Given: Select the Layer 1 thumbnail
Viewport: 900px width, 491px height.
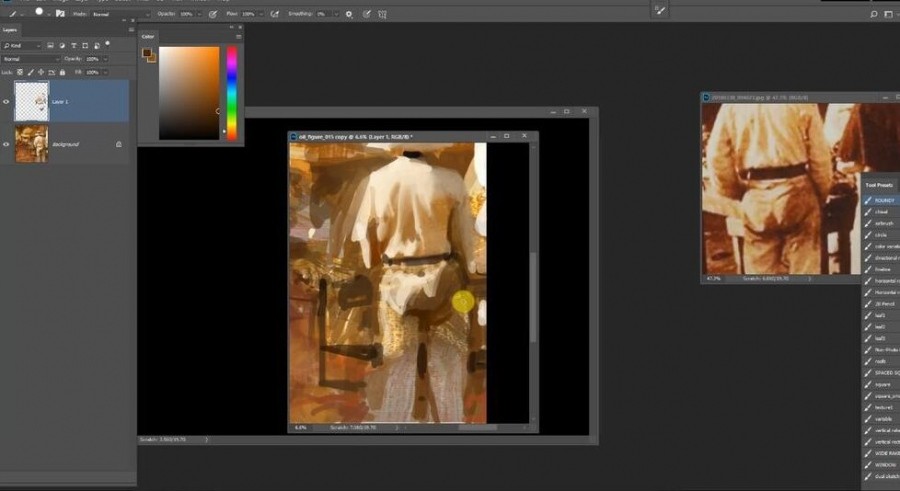Looking at the screenshot, I should (32, 101).
